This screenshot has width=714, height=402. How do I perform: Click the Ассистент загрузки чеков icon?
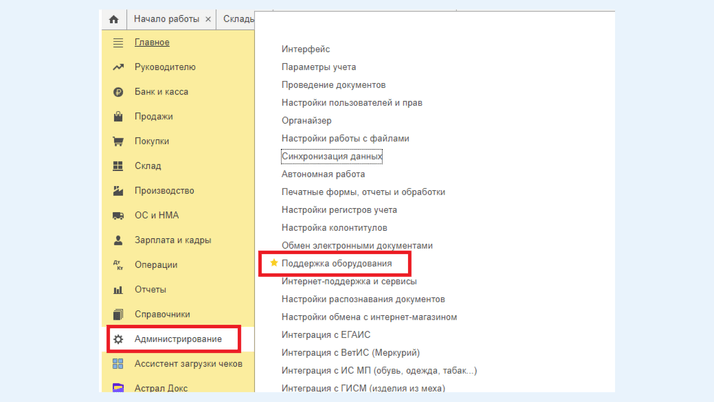pos(118,364)
